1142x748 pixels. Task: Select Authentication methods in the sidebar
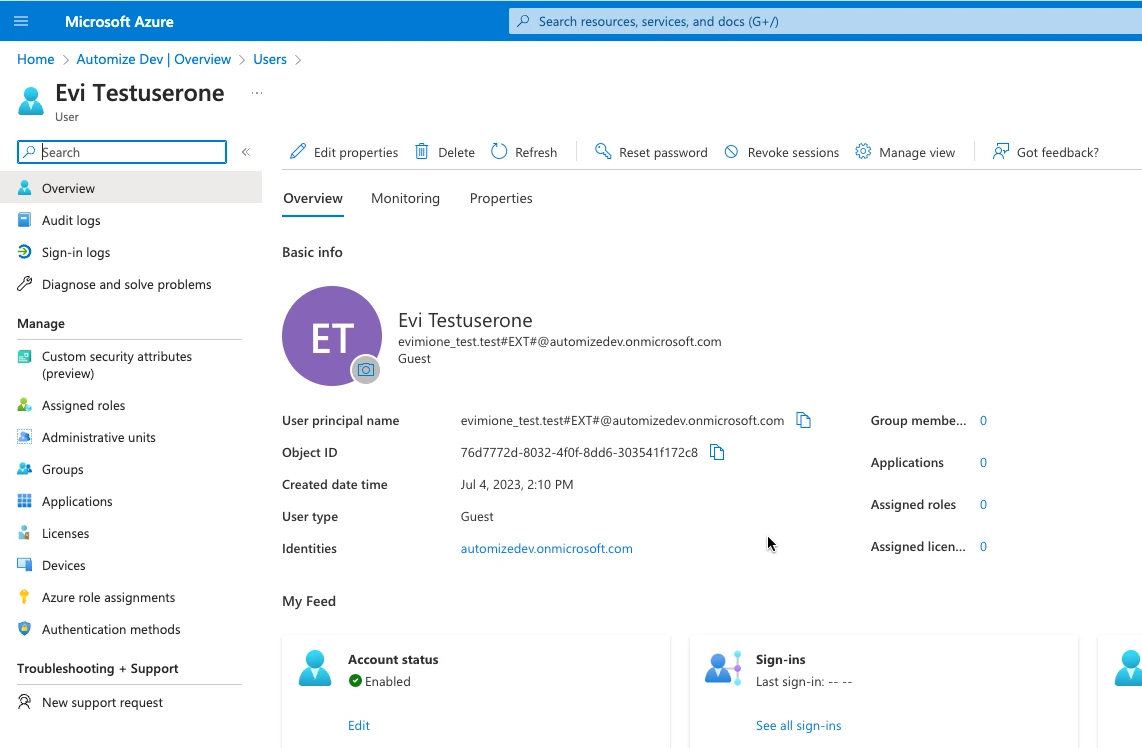[x=111, y=629]
